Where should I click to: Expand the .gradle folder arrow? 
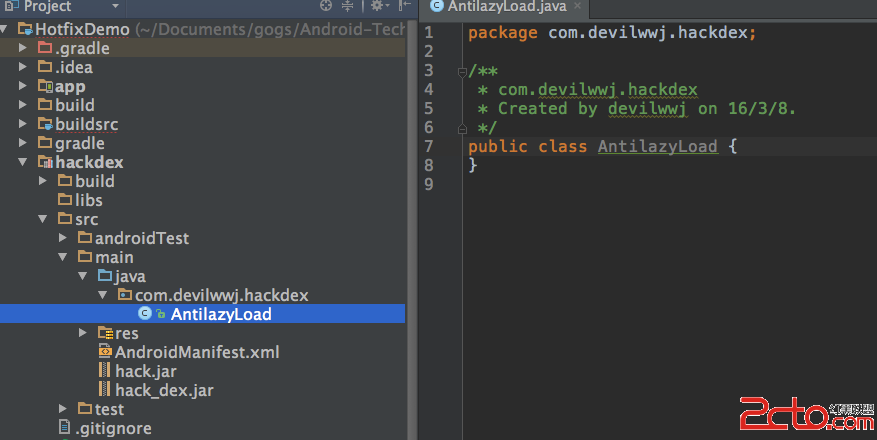click(22, 48)
